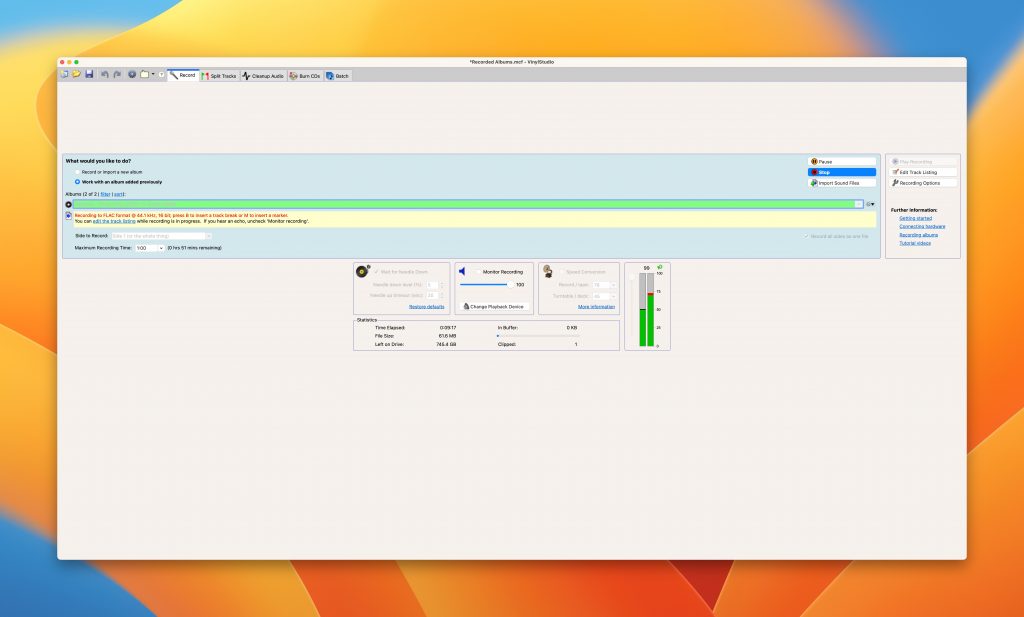Open the Maximum Recording Time dropdown
Screen dimensions: 1024x617
pyautogui.click(x=150, y=248)
